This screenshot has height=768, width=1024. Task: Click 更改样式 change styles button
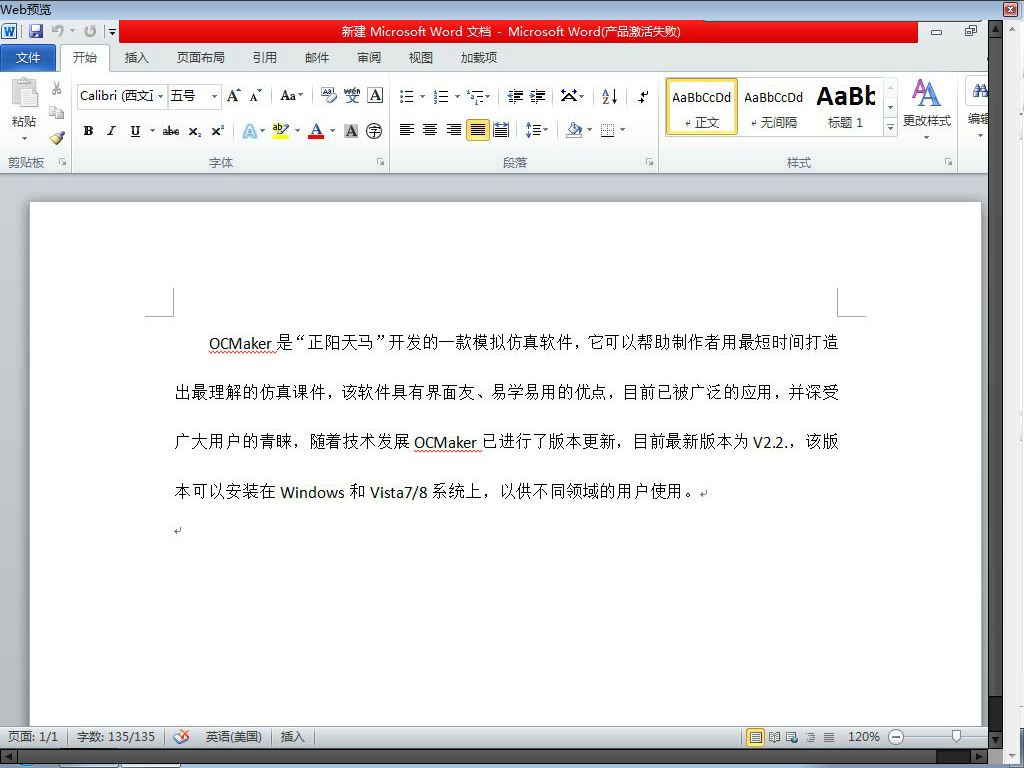[926, 109]
